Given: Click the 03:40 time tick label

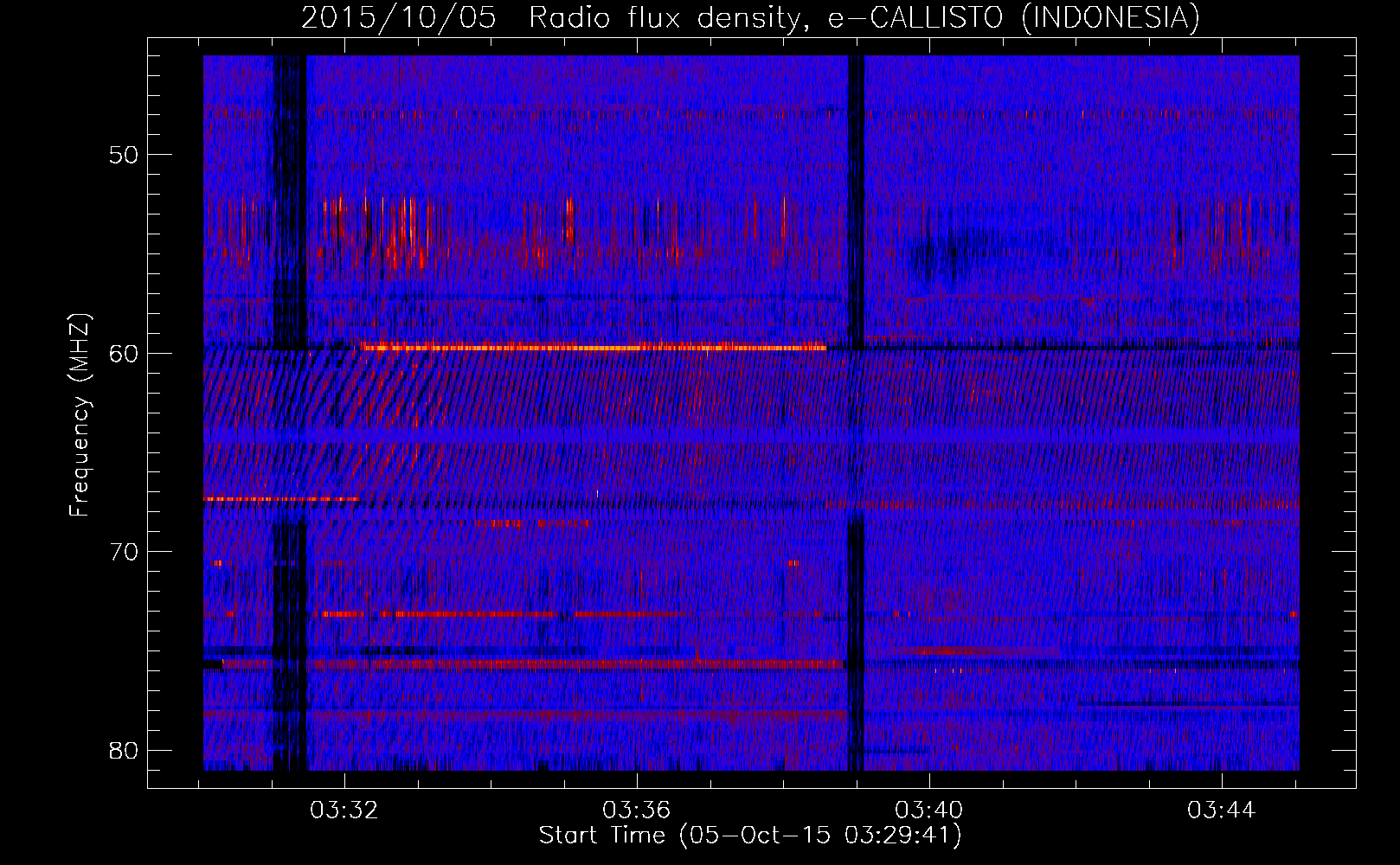Looking at the screenshot, I should [x=929, y=811].
